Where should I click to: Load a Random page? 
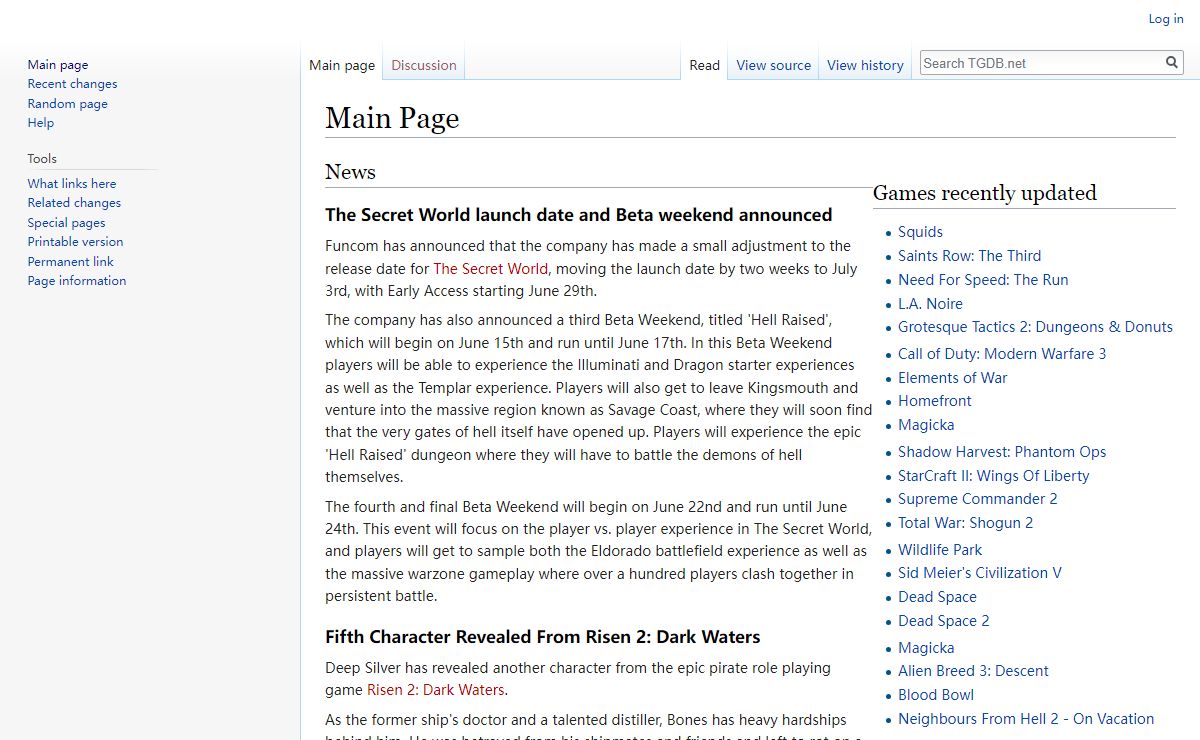(68, 104)
